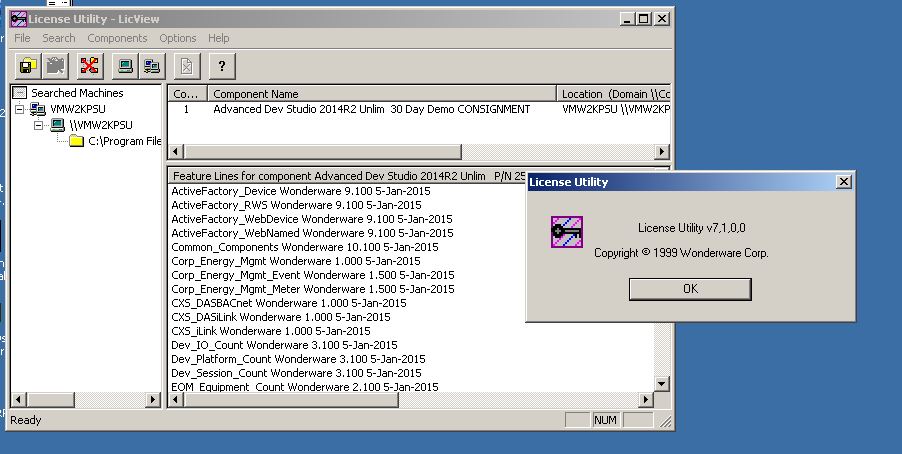The height and width of the screenshot is (454, 902).
Task: Close the License Utility about dialog
Action: (x=843, y=182)
